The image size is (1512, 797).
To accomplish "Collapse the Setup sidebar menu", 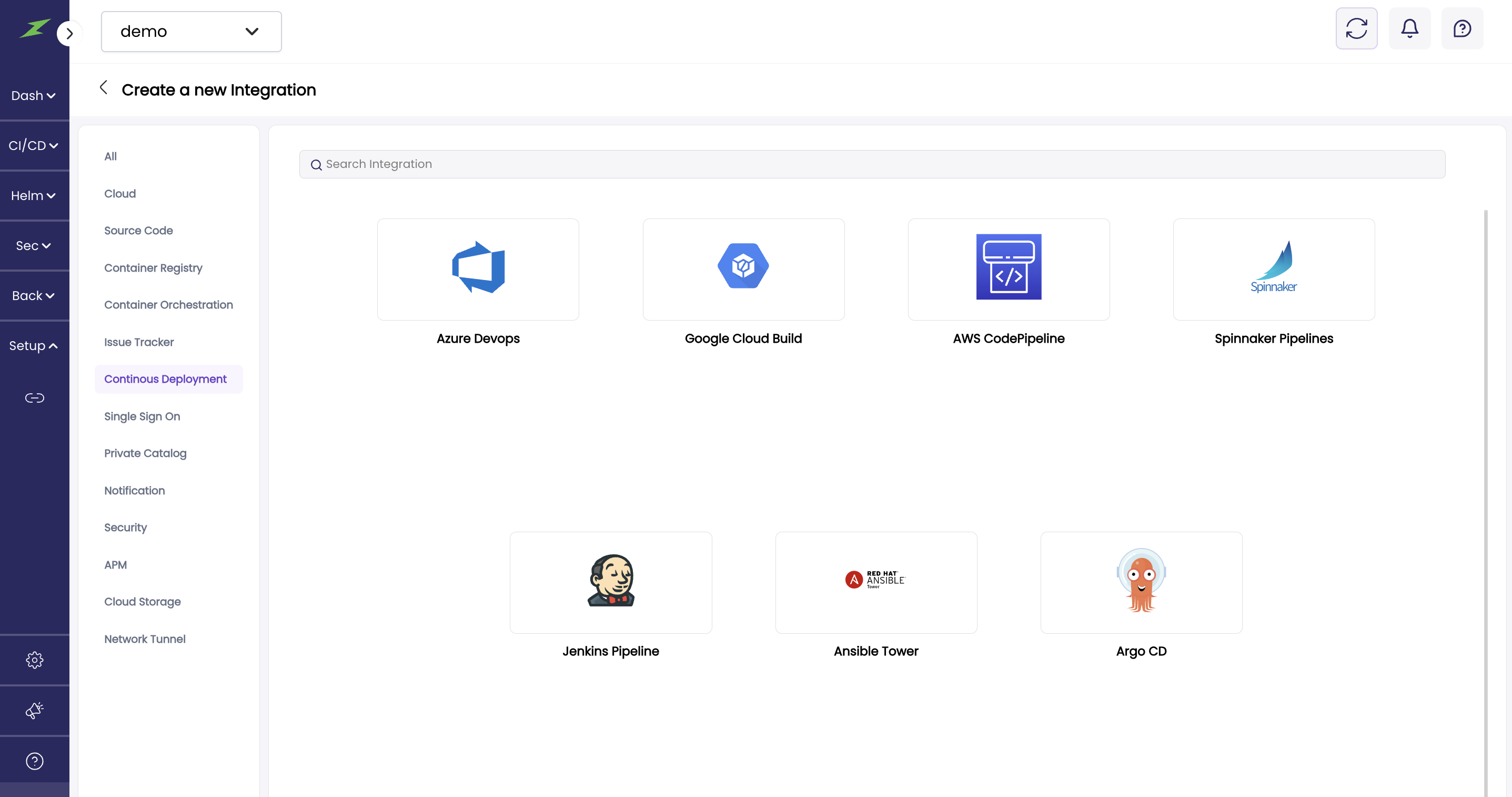I will (x=34, y=346).
